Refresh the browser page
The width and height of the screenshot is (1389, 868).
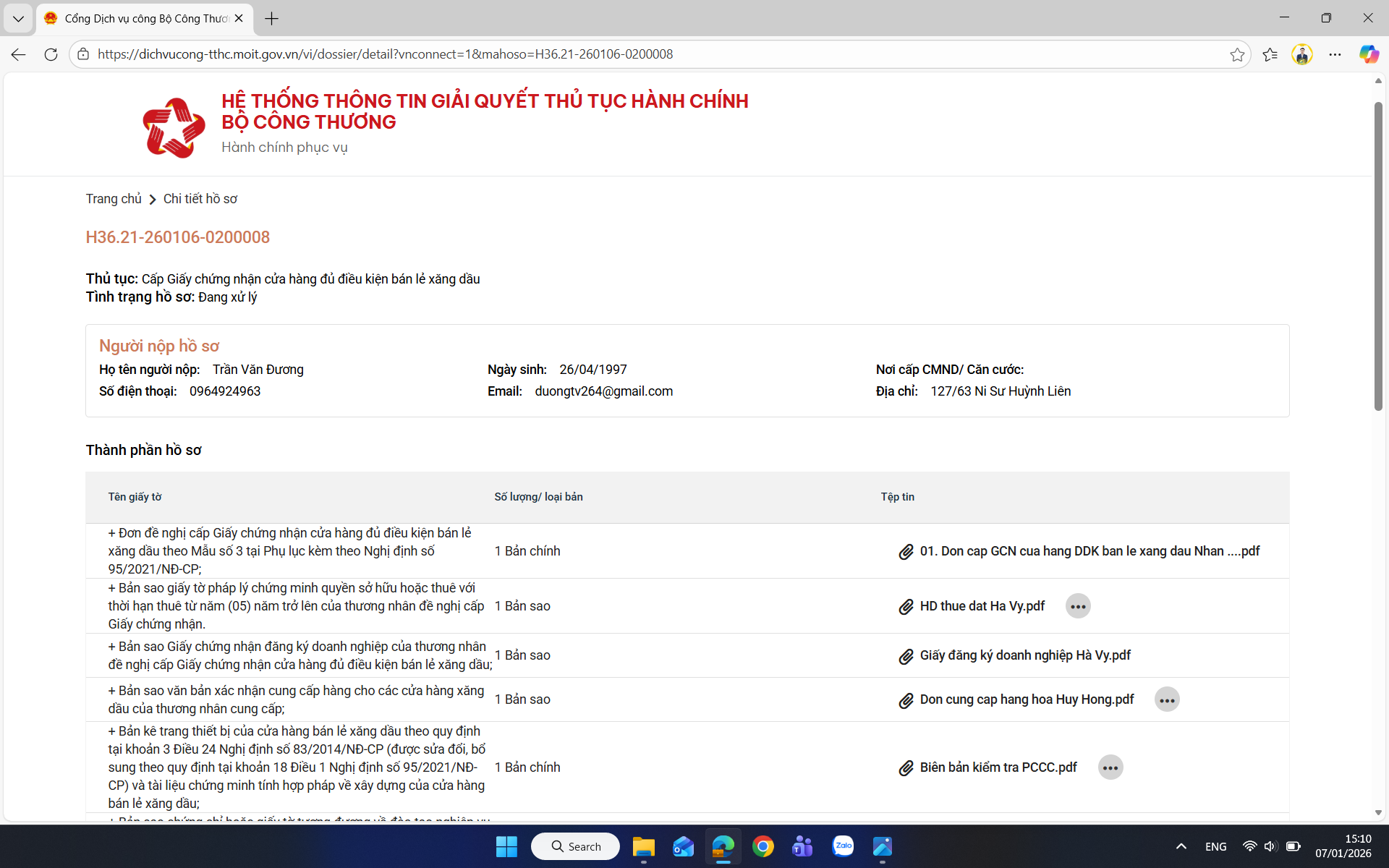pyautogui.click(x=51, y=54)
